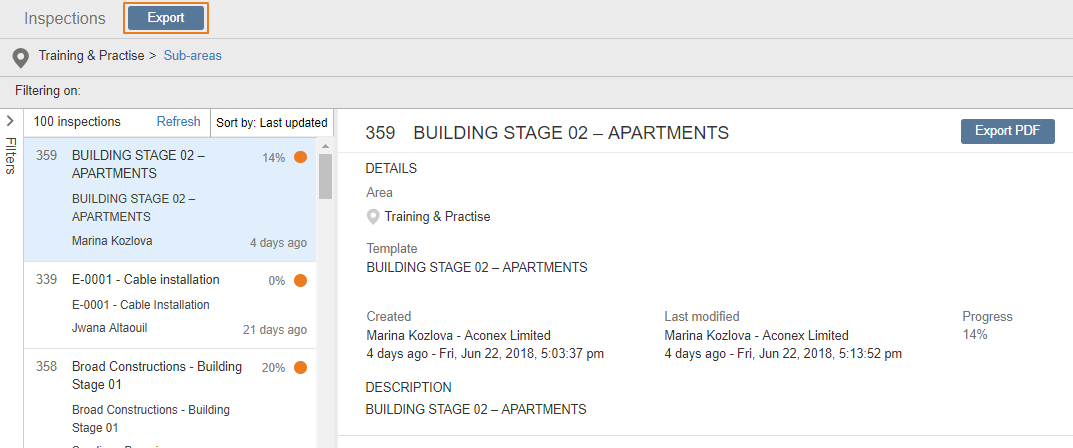Click orange status dot on inspection 358
Screen dimensions: 1073x448
click(300, 368)
